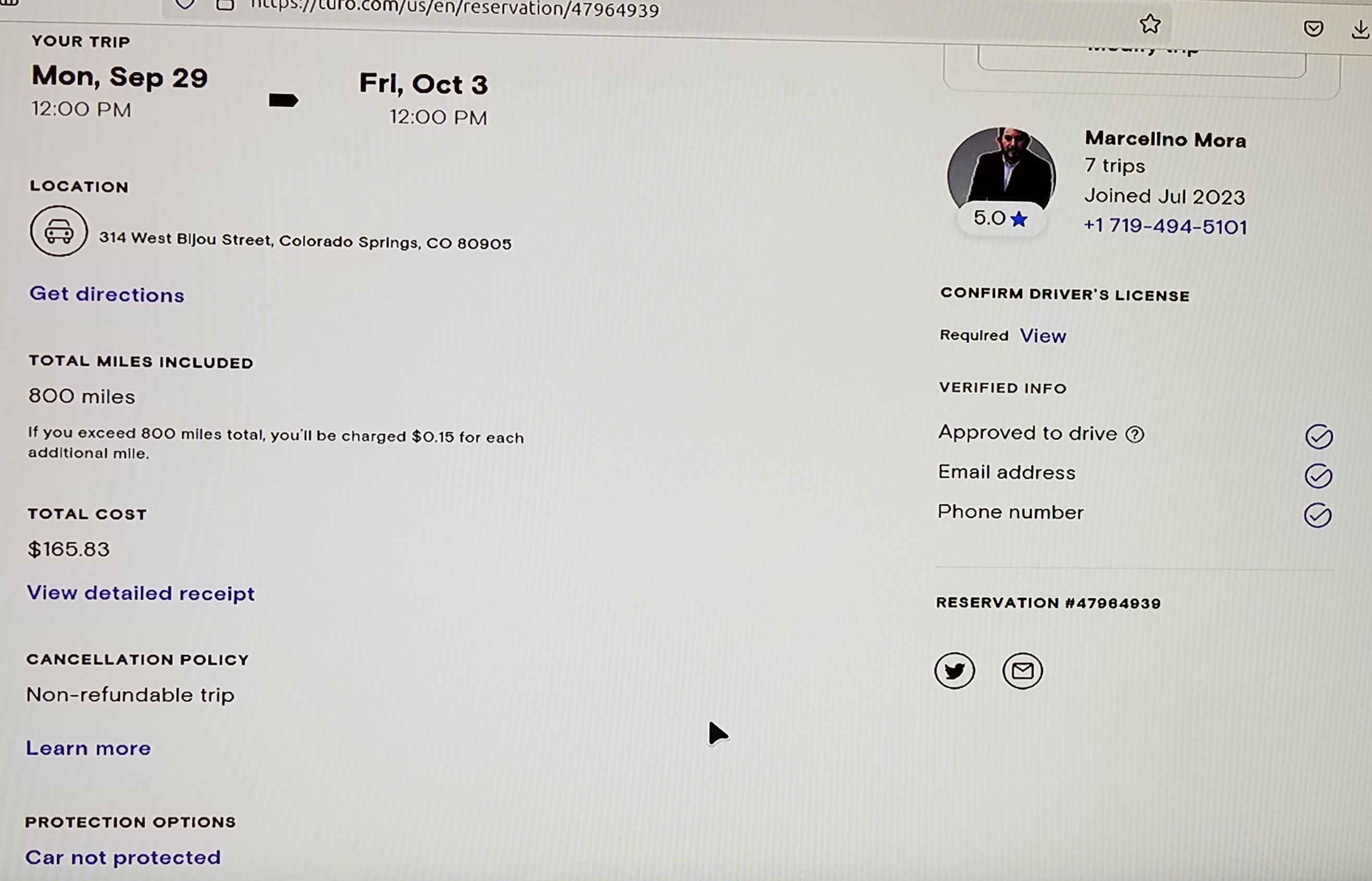Image resolution: width=1372 pixels, height=881 pixels.
Task: Click Phone number verified checkmark
Action: pyautogui.click(x=1318, y=516)
